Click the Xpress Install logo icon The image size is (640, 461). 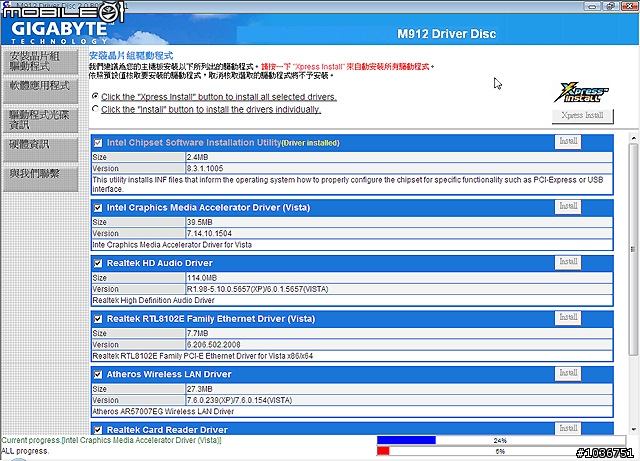click(x=581, y=92)
